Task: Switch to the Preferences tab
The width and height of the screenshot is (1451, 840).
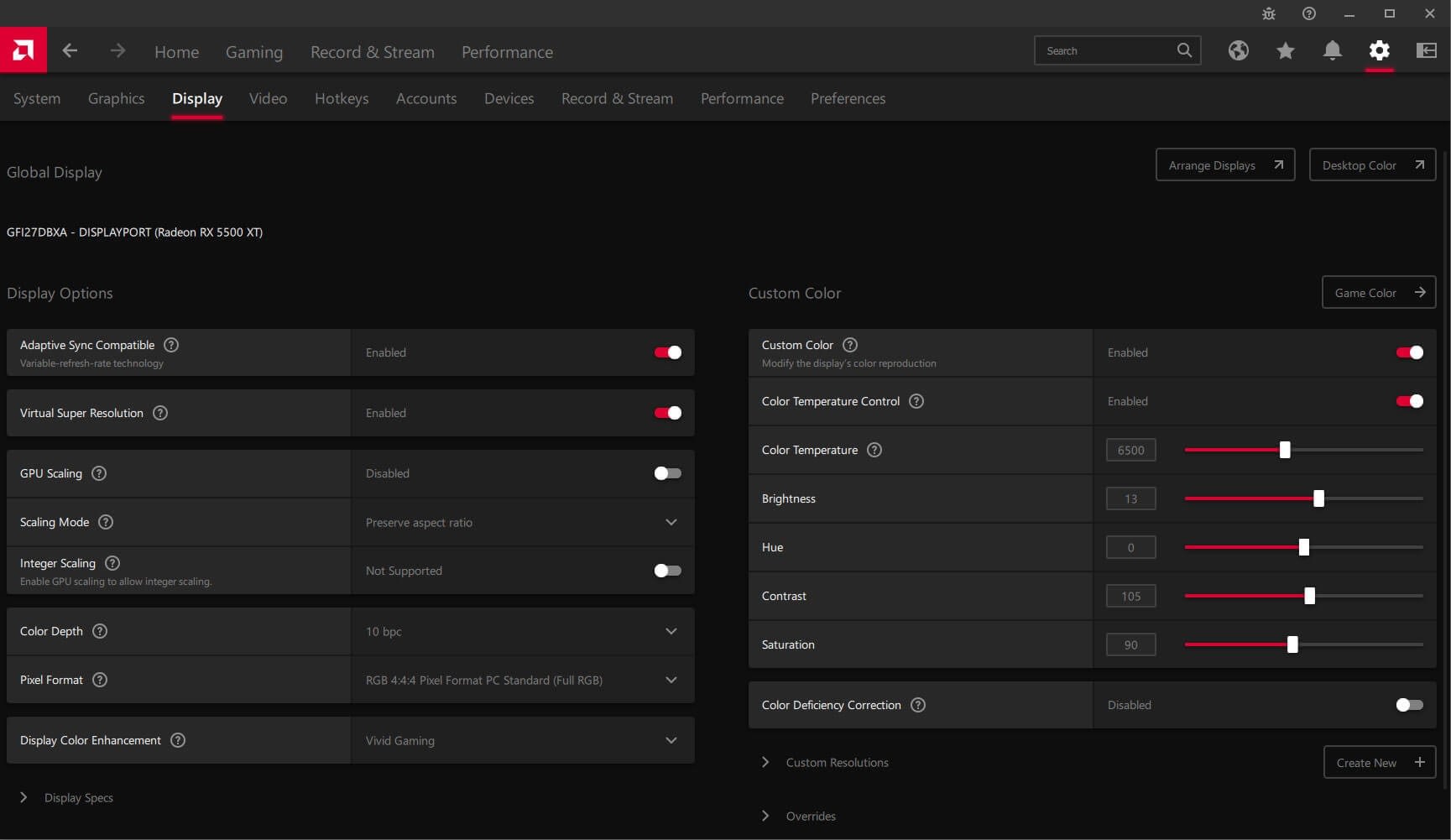Action: (x=848, y=98)
